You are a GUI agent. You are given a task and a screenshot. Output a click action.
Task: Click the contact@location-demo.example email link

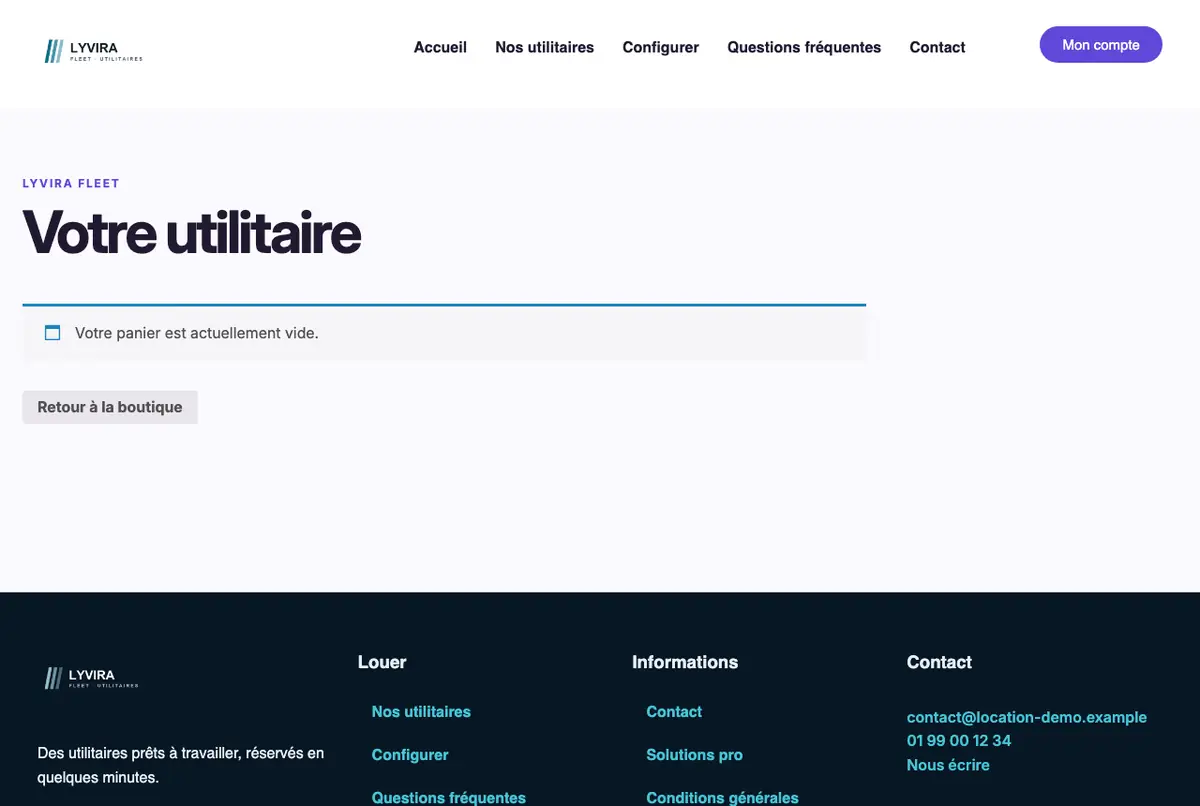click(x=1027, y=717)
